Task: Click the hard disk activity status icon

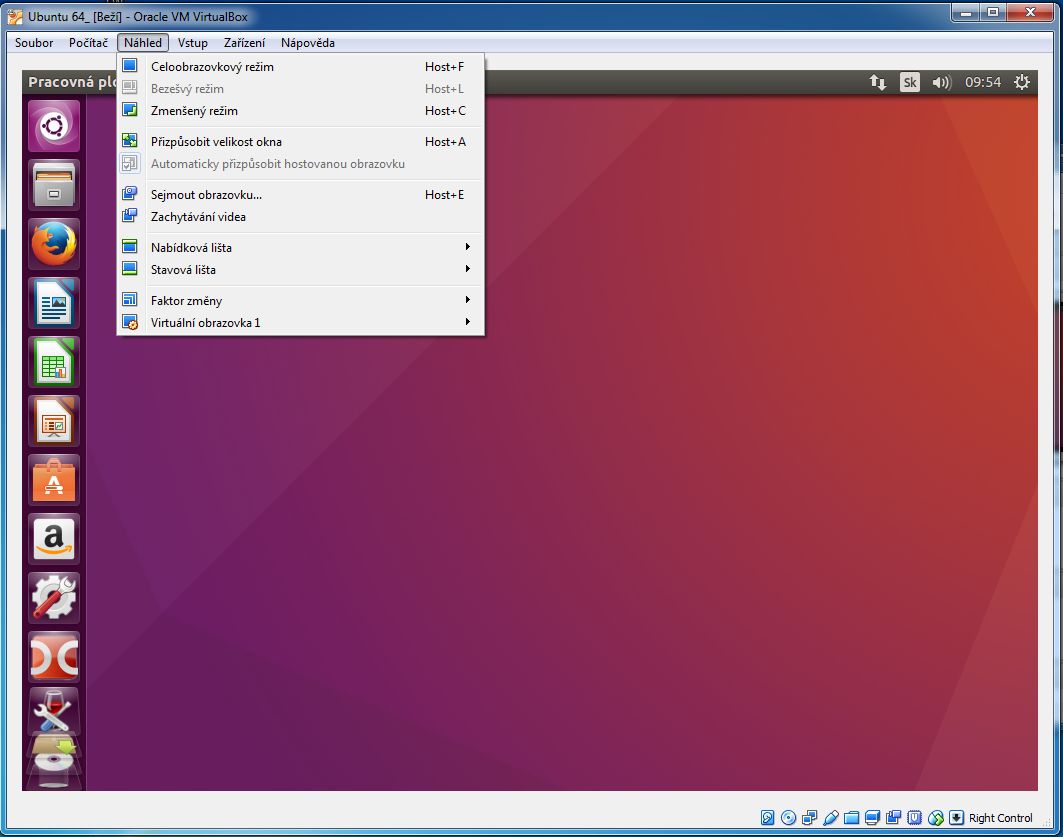Action: tap(767, 817)
